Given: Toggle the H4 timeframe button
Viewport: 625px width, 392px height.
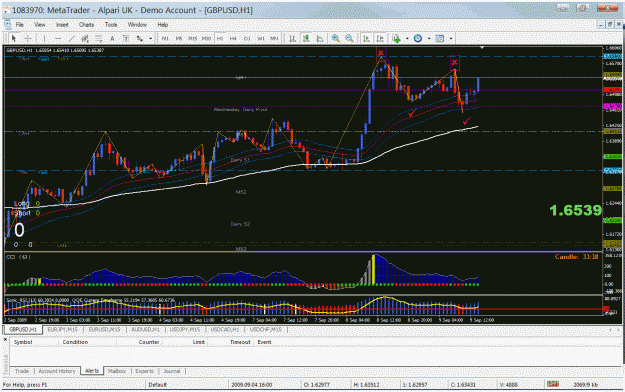Looking at the screenshot, I should [233, 39].
